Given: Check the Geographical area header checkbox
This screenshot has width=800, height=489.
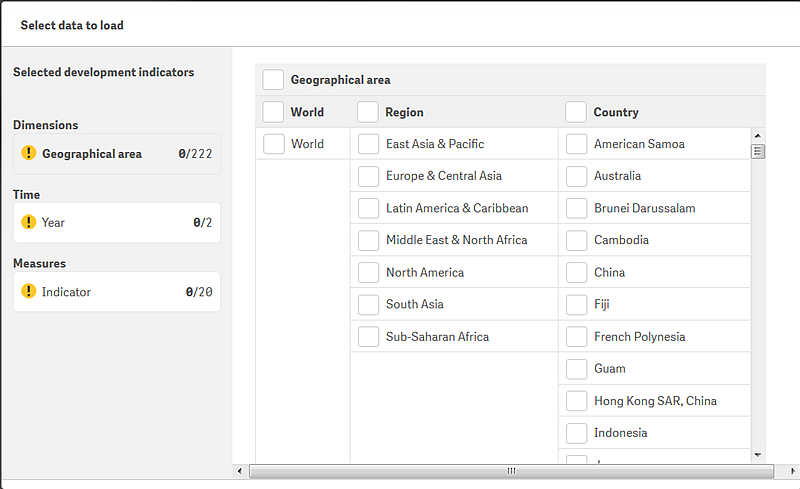Looking at the screenshot, I should 273,80.
